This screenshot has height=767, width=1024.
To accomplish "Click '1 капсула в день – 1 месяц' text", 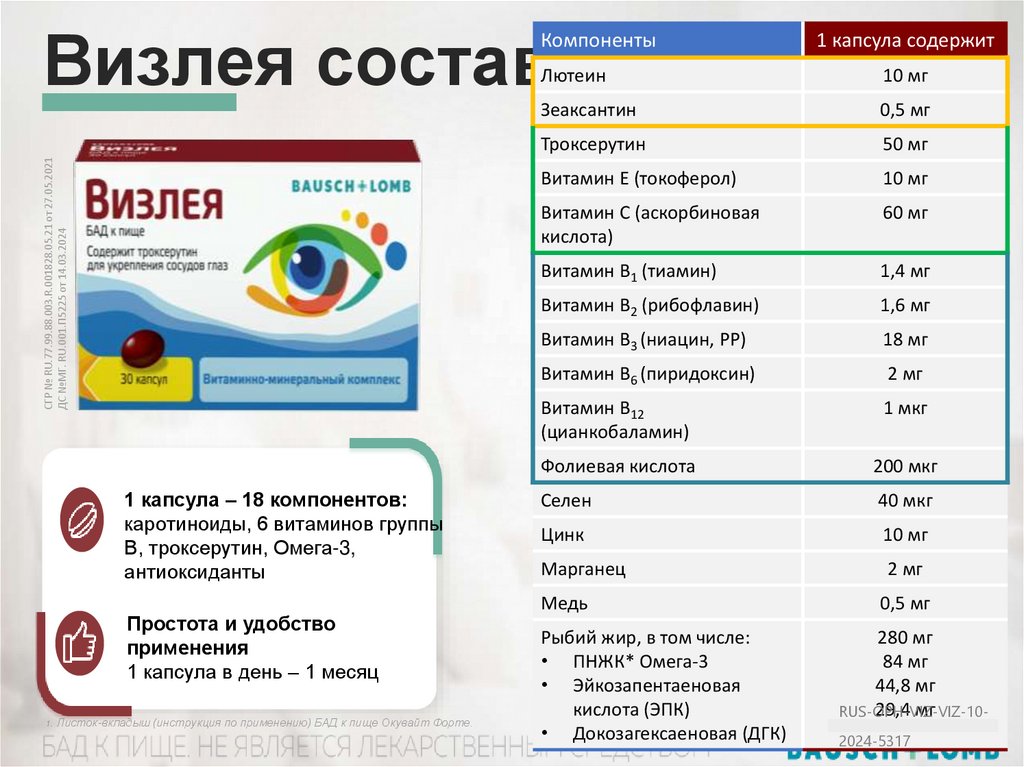I will pos(253,672).
